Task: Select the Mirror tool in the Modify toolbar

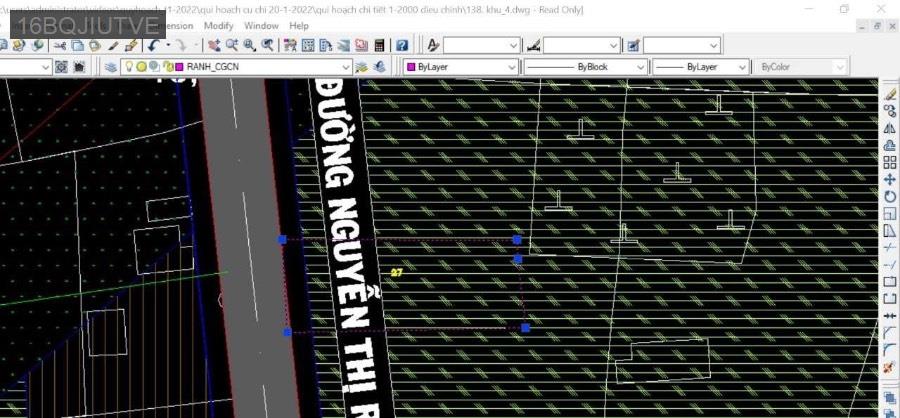Action: pyautogui.click(x=889, y=128)
